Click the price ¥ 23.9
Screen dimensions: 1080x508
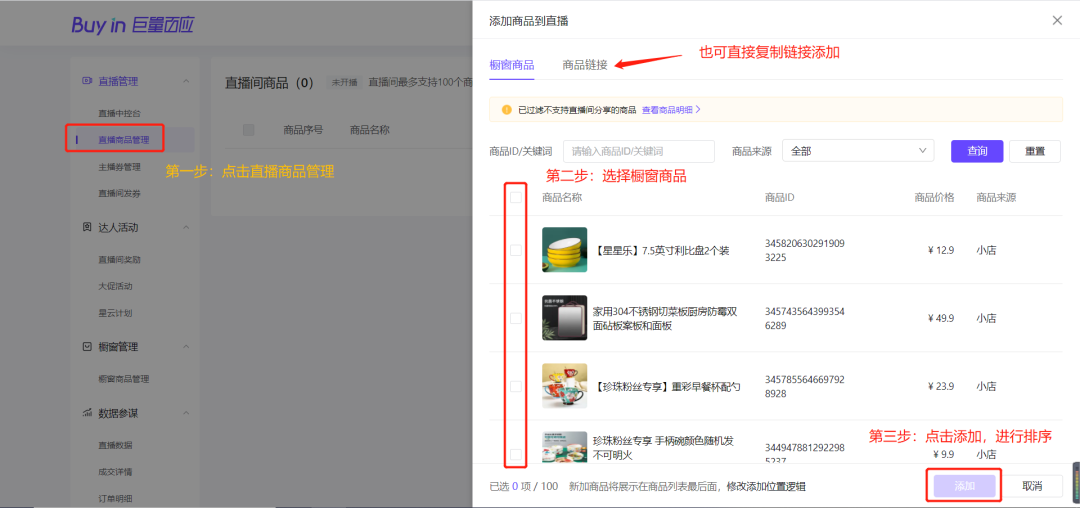941,387
